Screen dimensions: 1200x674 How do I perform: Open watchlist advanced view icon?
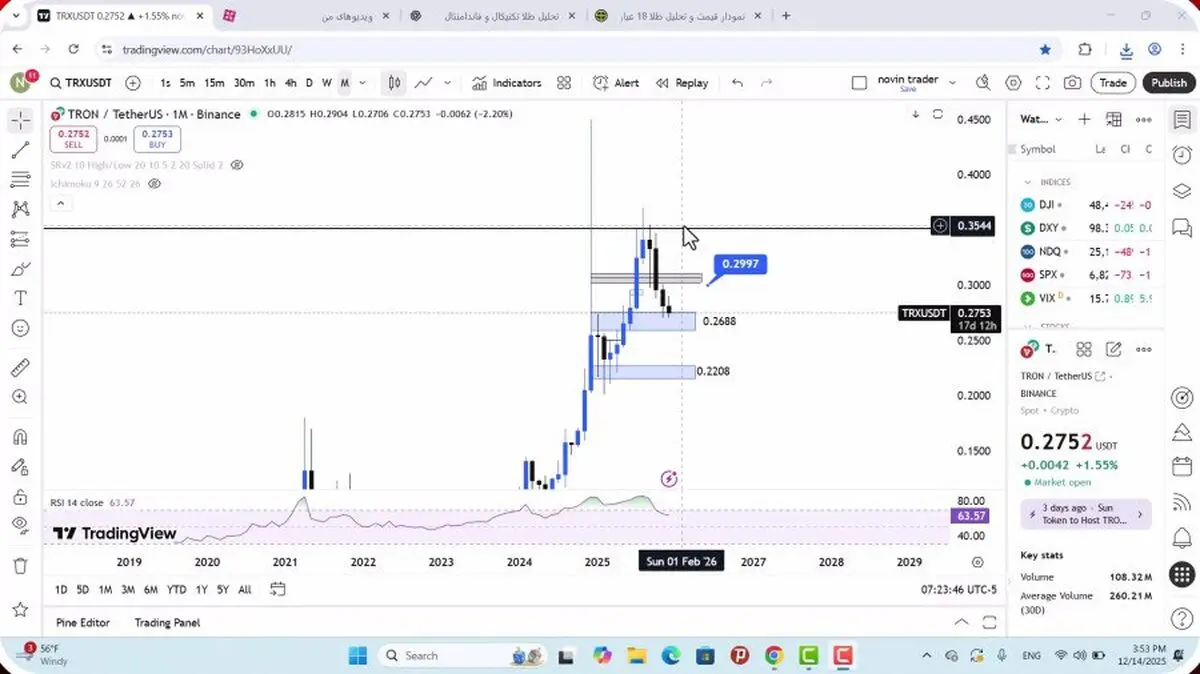click(x=1113, y=119)
